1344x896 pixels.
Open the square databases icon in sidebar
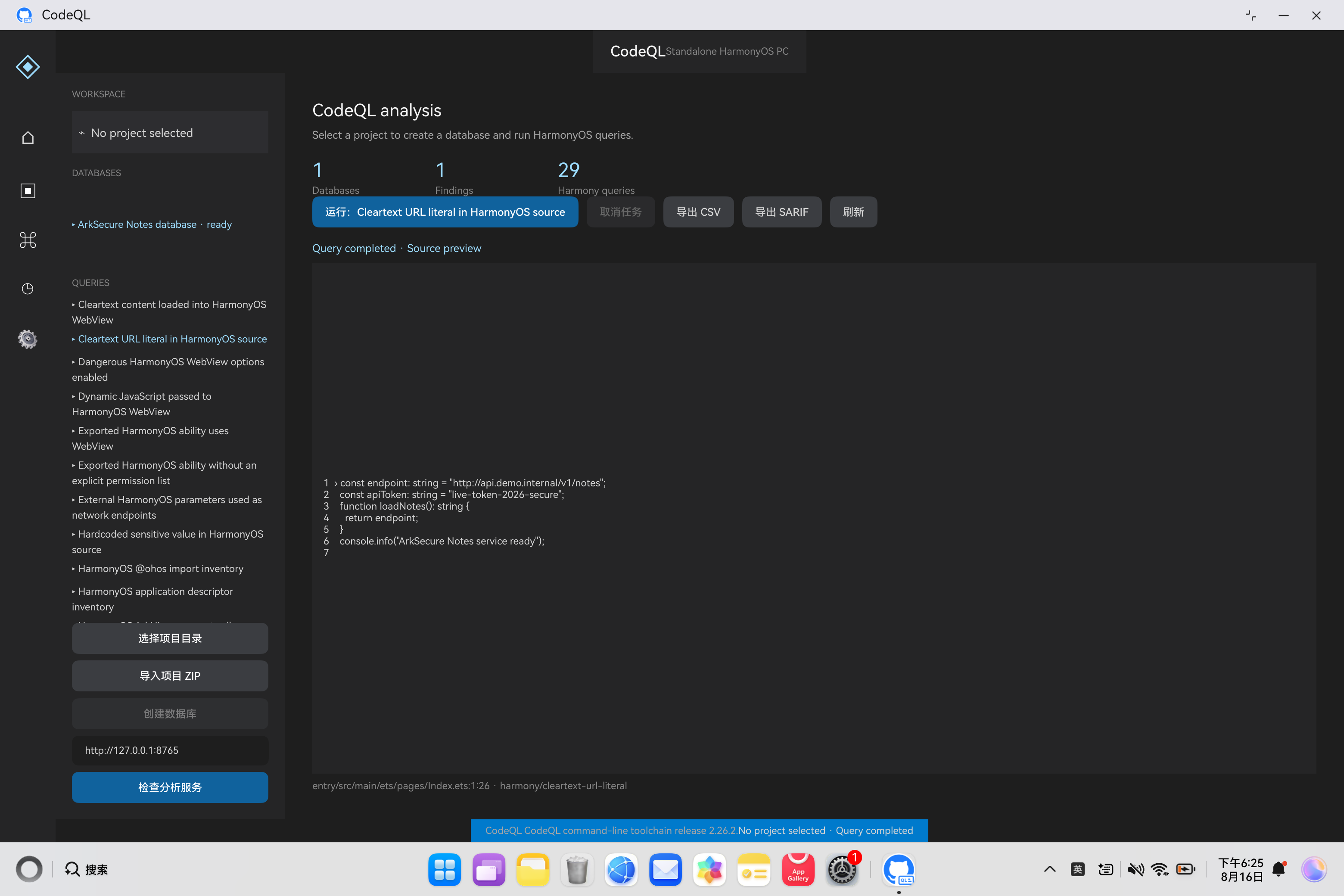[x=28, y=190]
